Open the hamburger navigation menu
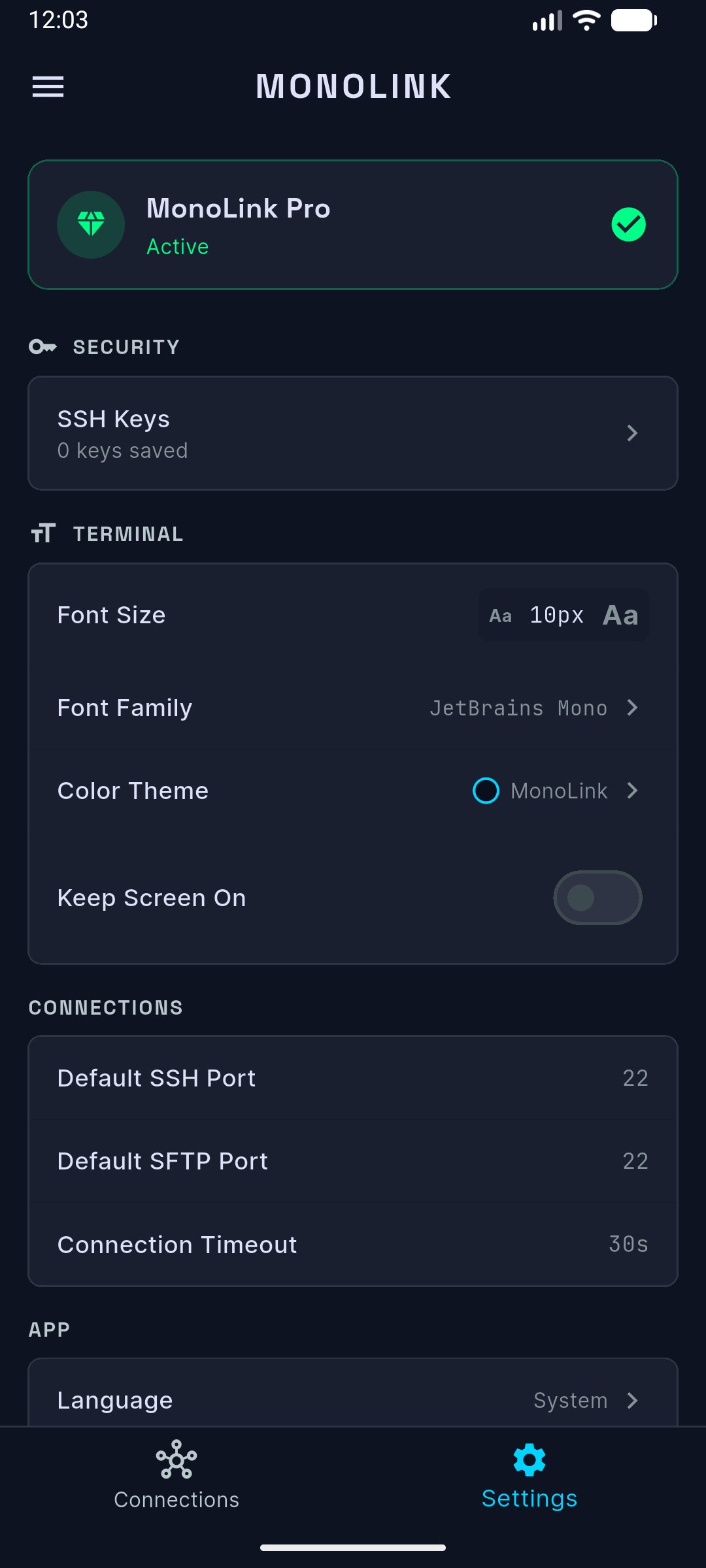706x1568 pixels. tap(48, 86)
